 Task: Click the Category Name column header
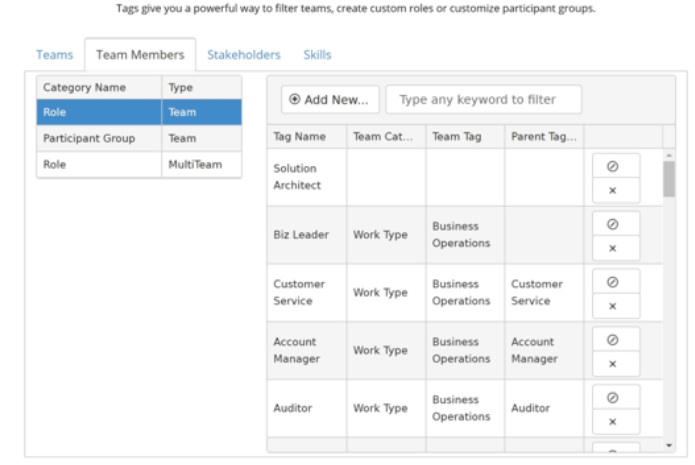point(99,87)
